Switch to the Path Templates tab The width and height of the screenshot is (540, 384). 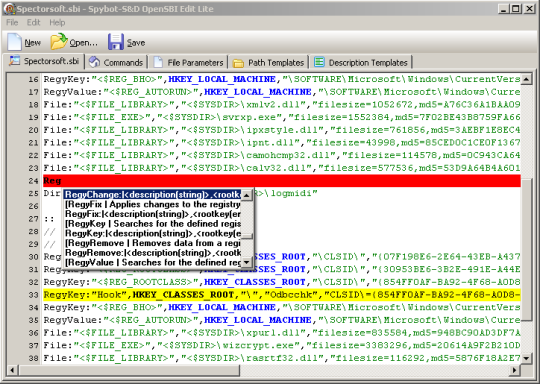[x=269, y=62]
